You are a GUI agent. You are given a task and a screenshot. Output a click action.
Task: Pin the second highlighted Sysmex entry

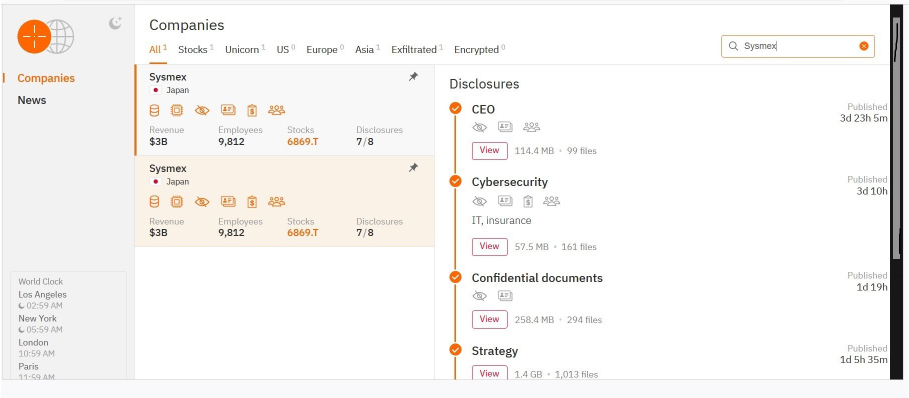413,167
